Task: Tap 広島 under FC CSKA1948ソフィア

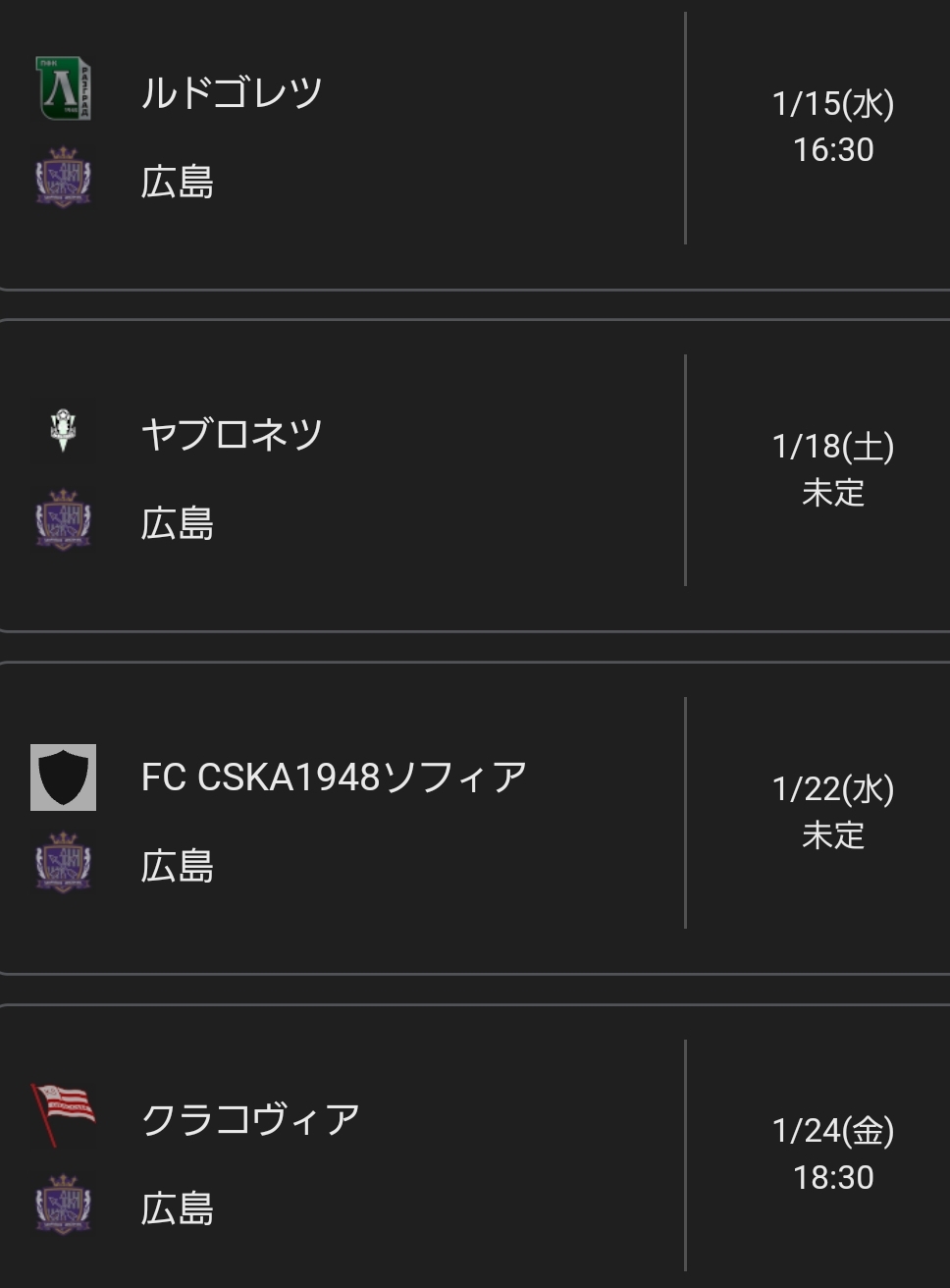Action: point(177,866)
